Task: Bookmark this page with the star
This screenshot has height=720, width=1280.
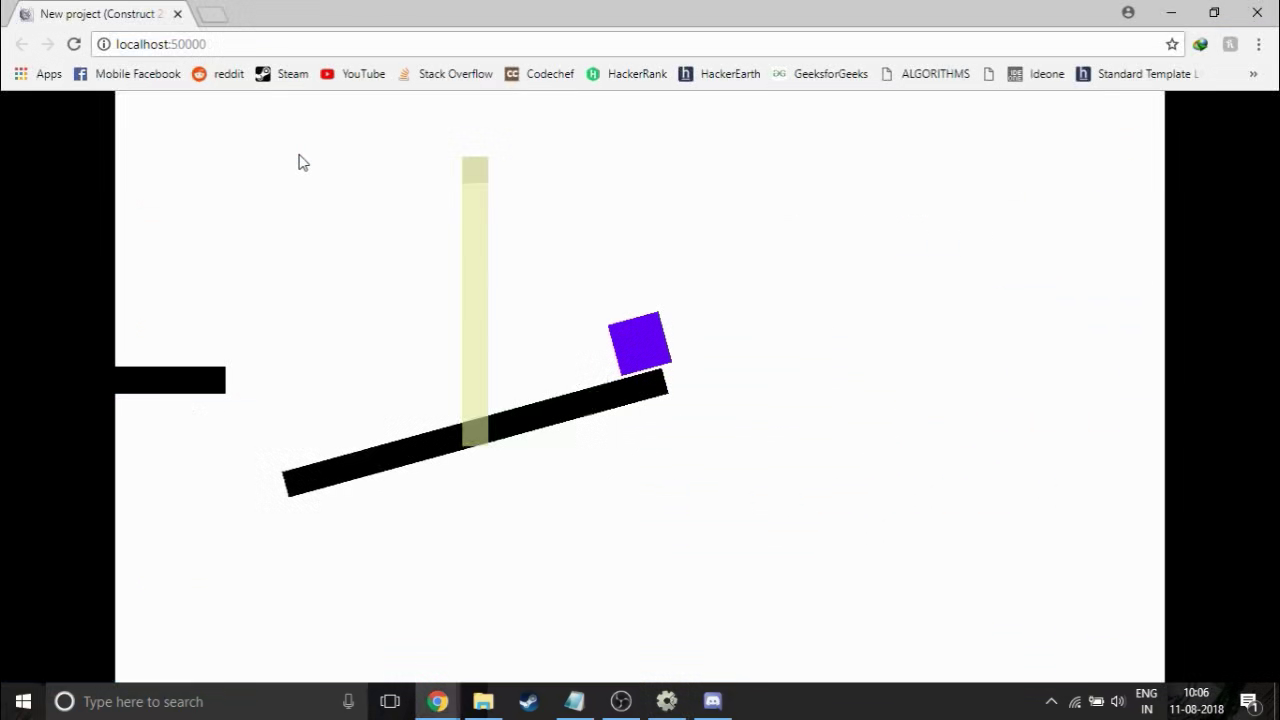Action: click(x=1172, y=44)
